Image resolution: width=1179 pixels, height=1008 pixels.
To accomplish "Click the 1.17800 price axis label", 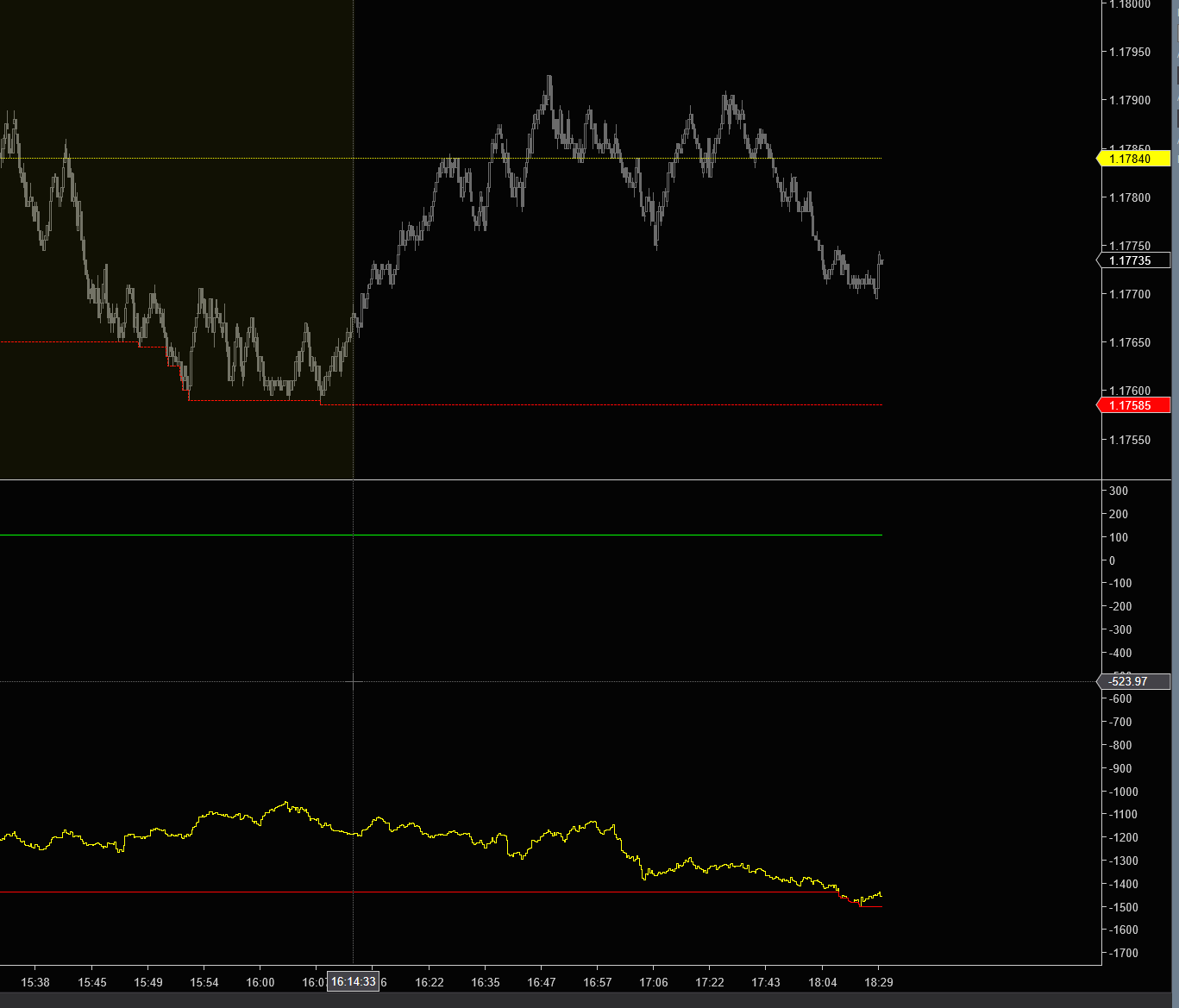I will [x=1130, y=197].
